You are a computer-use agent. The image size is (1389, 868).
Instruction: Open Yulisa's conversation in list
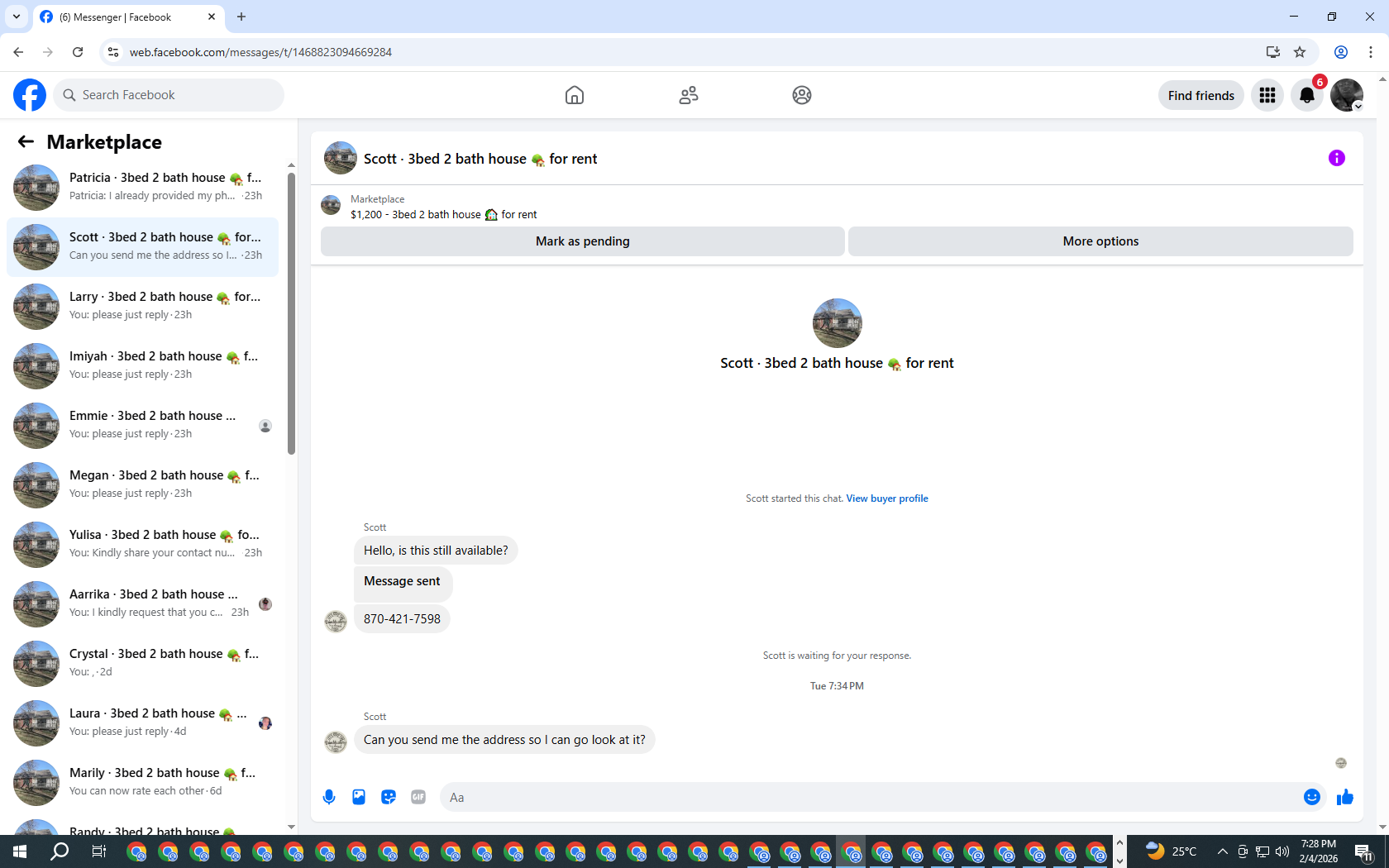pyautogui.click(x=142, y=544)
